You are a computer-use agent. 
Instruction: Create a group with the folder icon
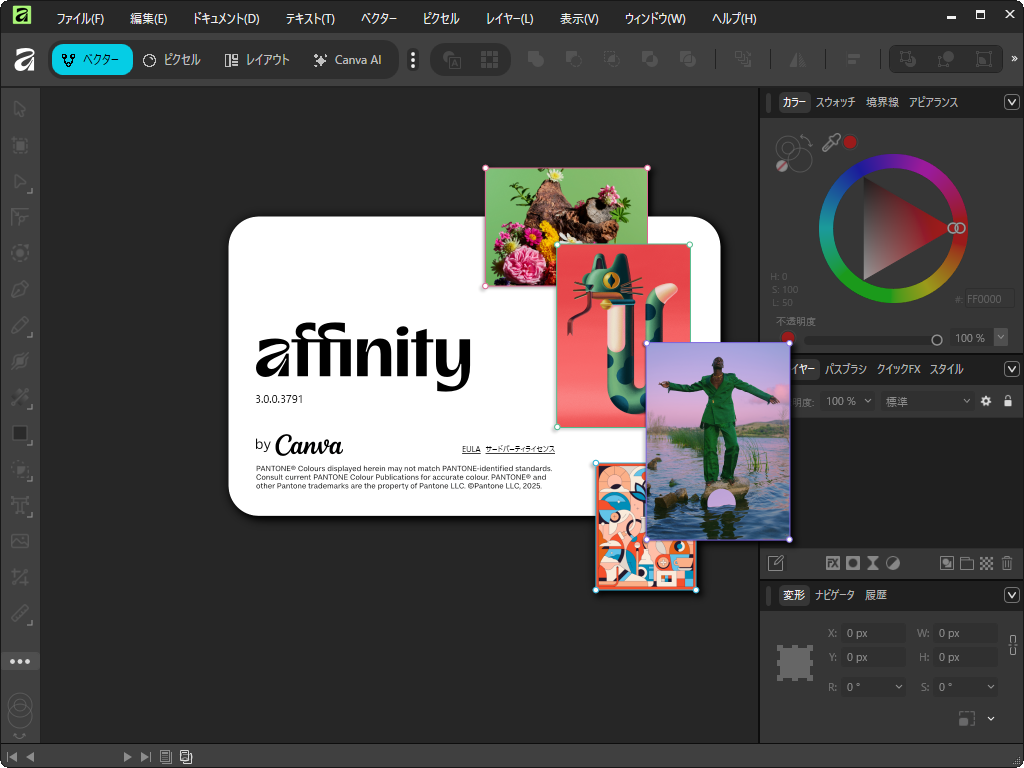[x=966, y=563]
